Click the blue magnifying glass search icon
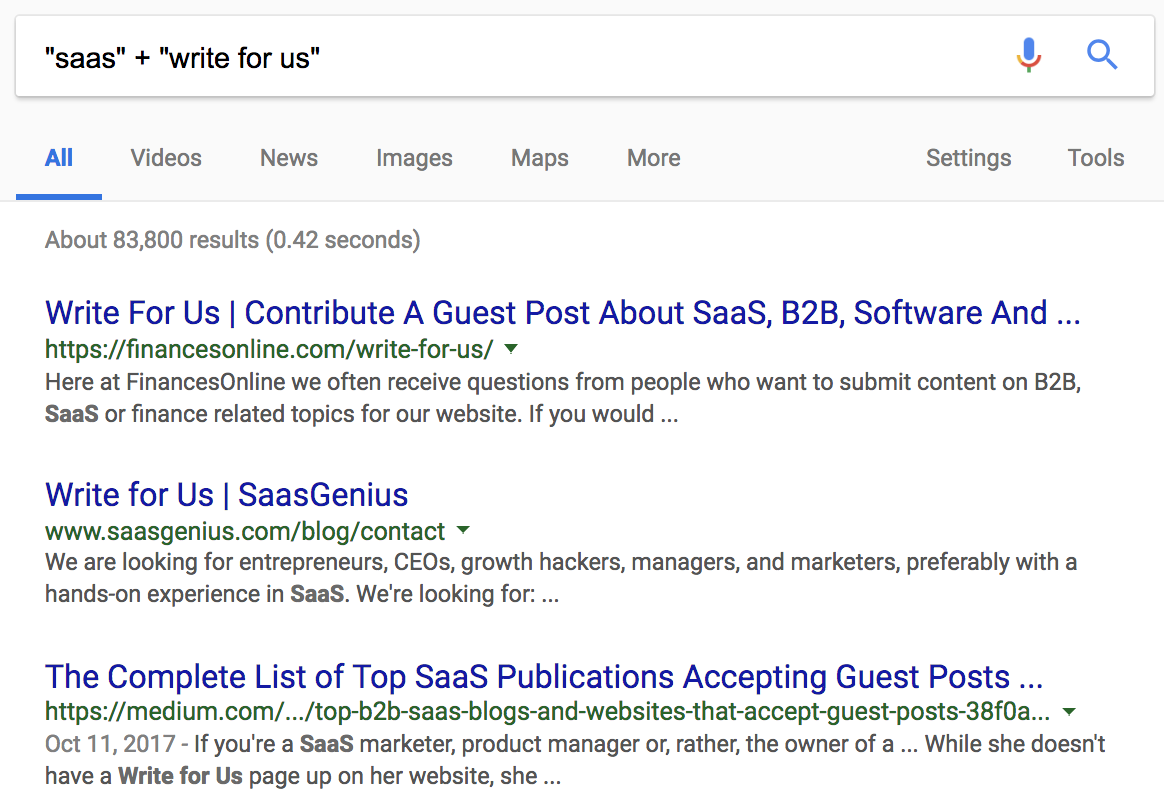The width and height of the screenshot is (1164, 804). tap(1102, 55)
